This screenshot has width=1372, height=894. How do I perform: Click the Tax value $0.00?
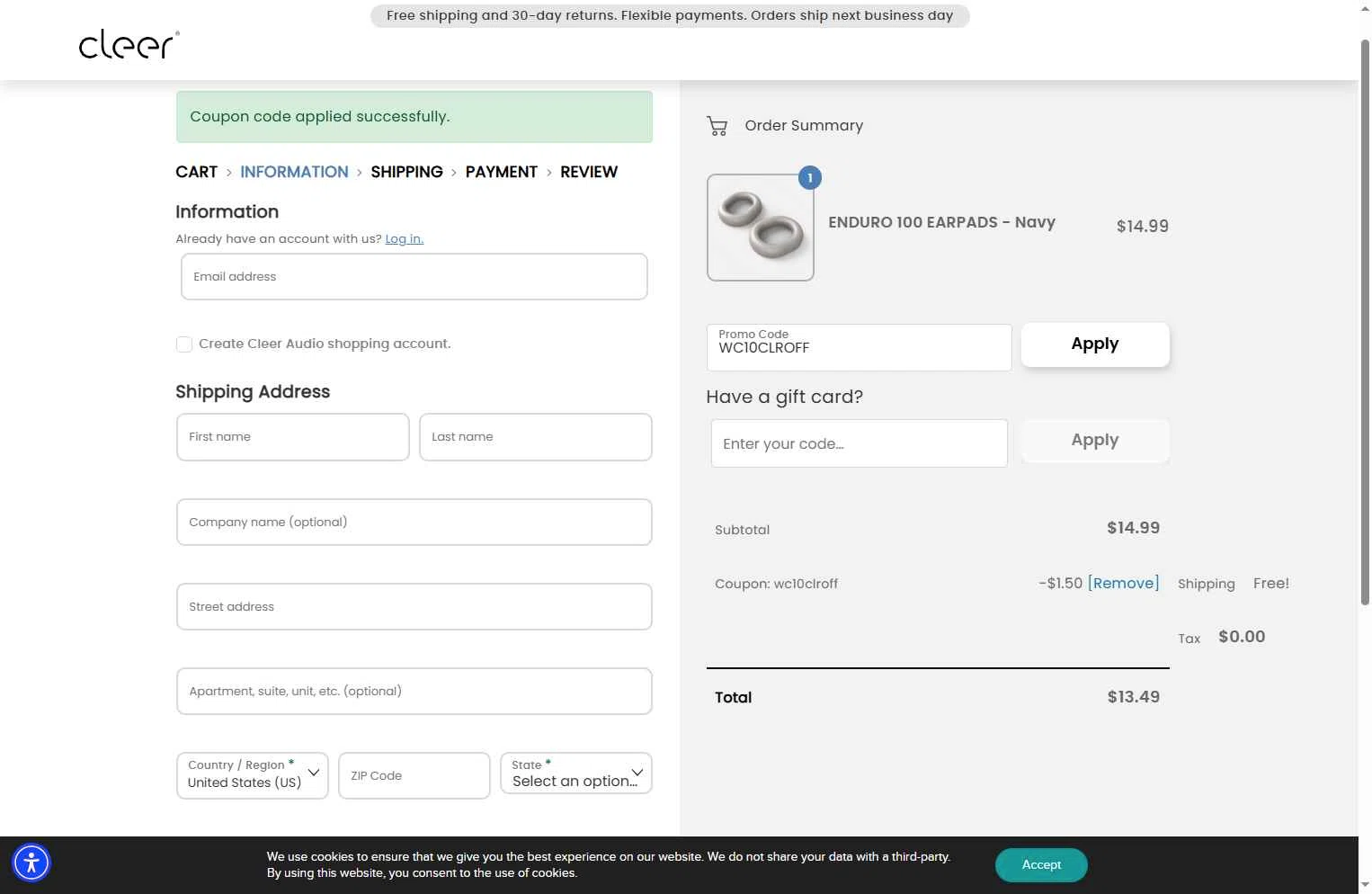[1242, 637]
